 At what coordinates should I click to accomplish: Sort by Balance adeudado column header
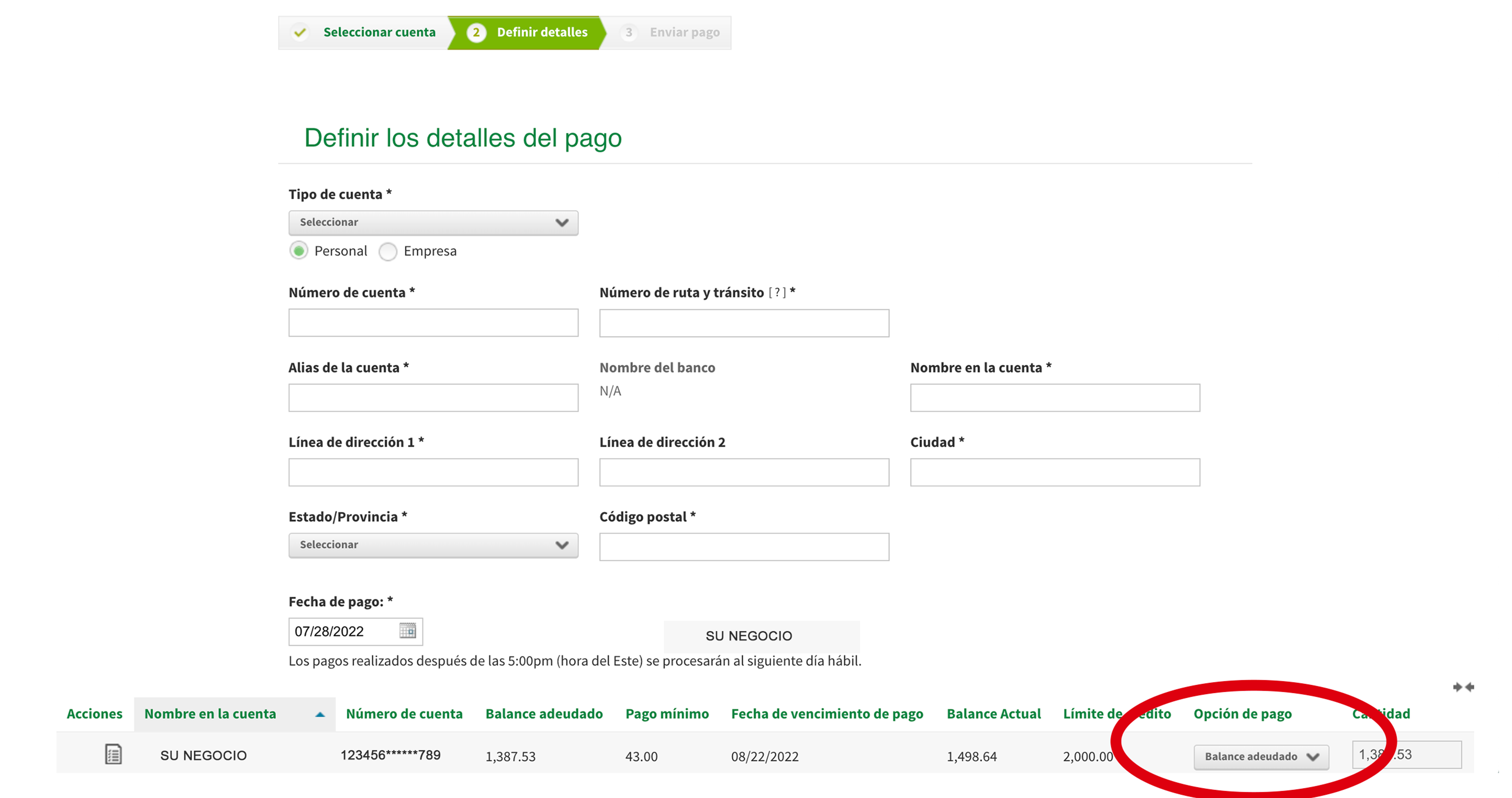pos(544,713)
